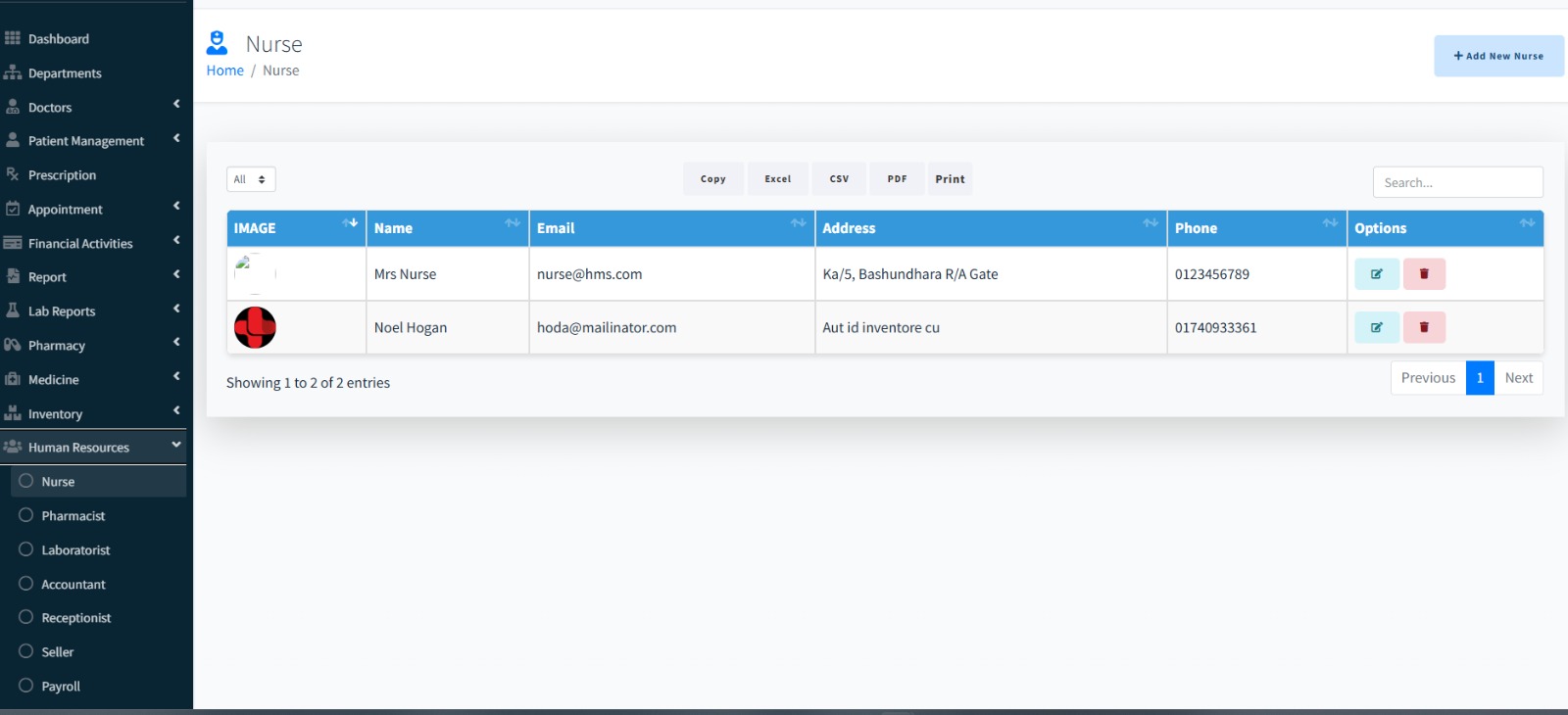Image resolution: width=1568 pixels, height=715 pixels.
Task: Open the Financial Activities menu
Action: point(93,243)
